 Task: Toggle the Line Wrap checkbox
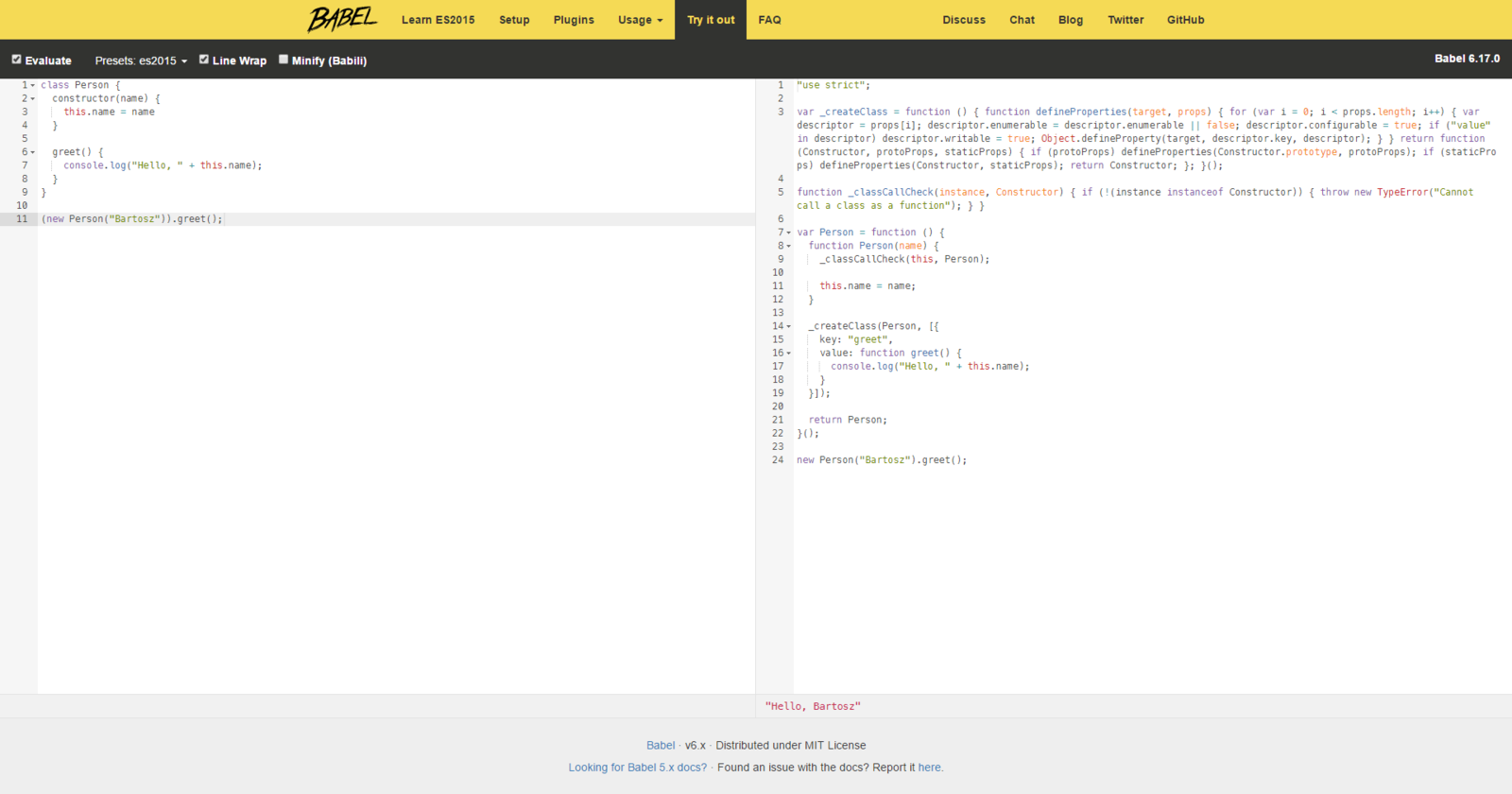tap(203, 60)
